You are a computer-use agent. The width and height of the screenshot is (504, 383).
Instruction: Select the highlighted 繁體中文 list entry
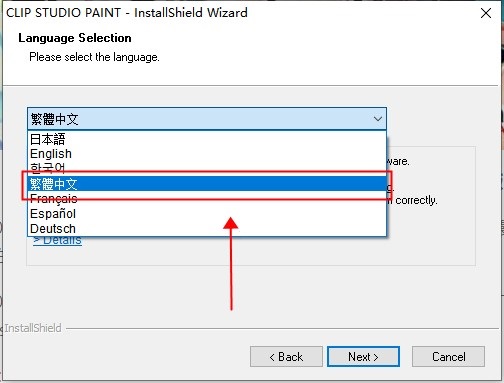[x=207, y=184]
